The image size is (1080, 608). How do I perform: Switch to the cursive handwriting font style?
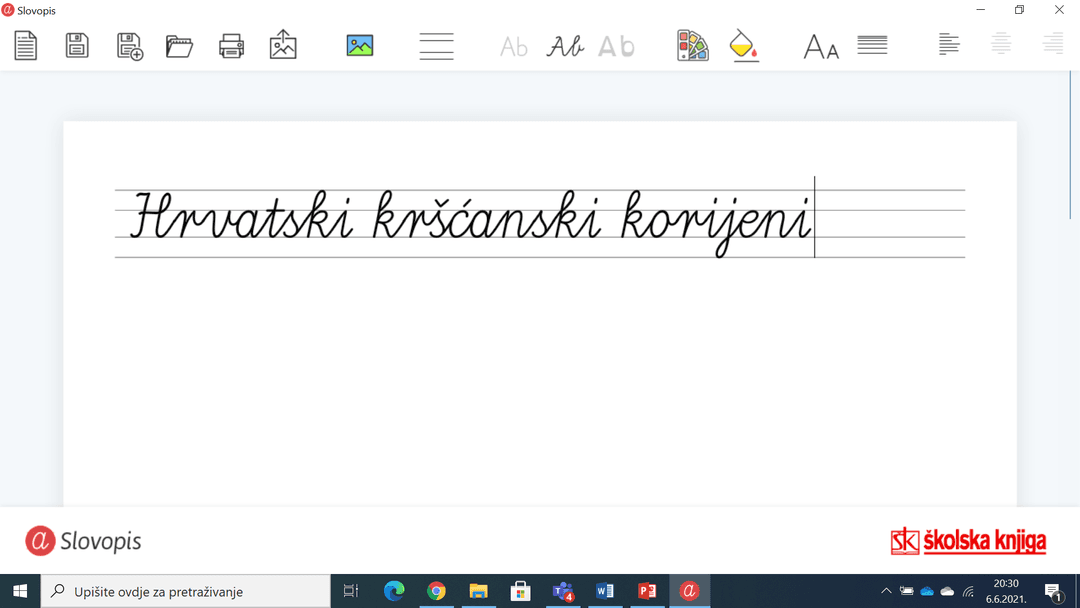coord(565,46)
